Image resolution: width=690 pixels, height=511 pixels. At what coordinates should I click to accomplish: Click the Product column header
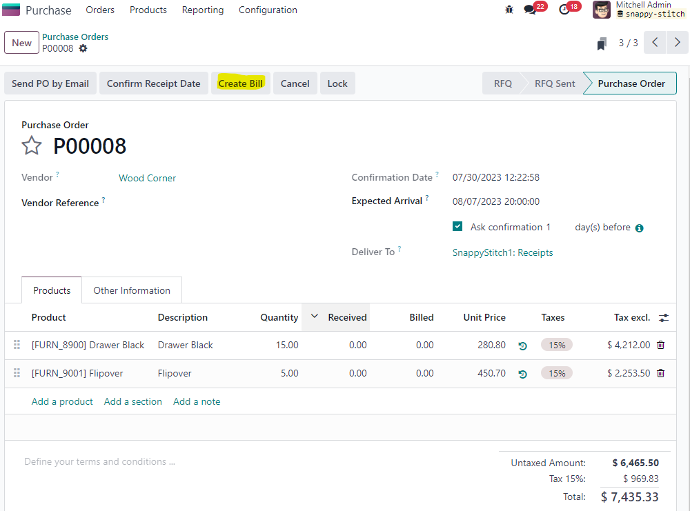48,318
